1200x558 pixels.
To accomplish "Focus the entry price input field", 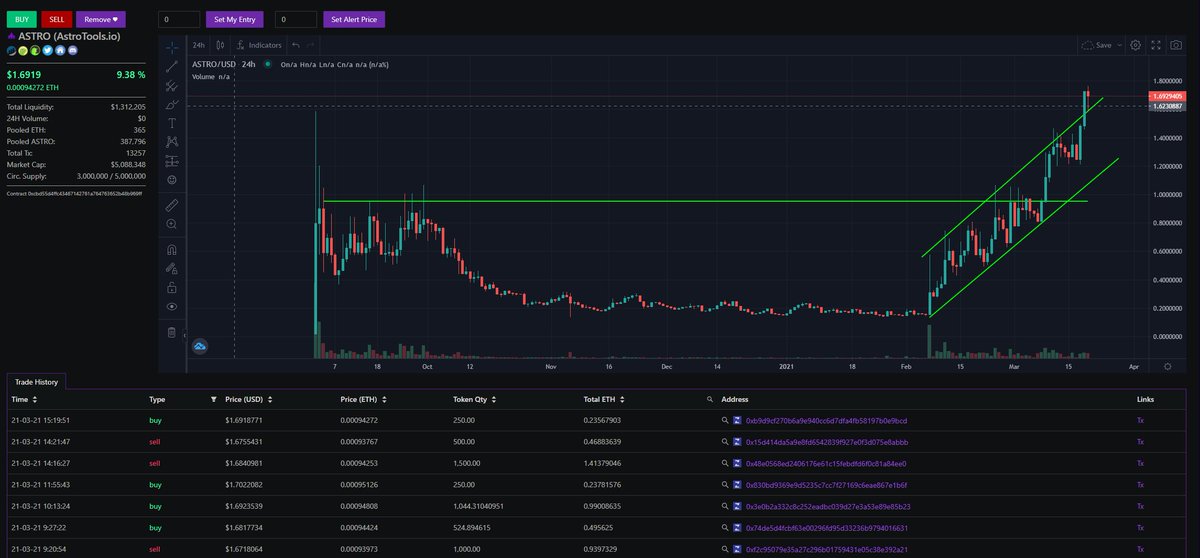I will pos(179,19).
